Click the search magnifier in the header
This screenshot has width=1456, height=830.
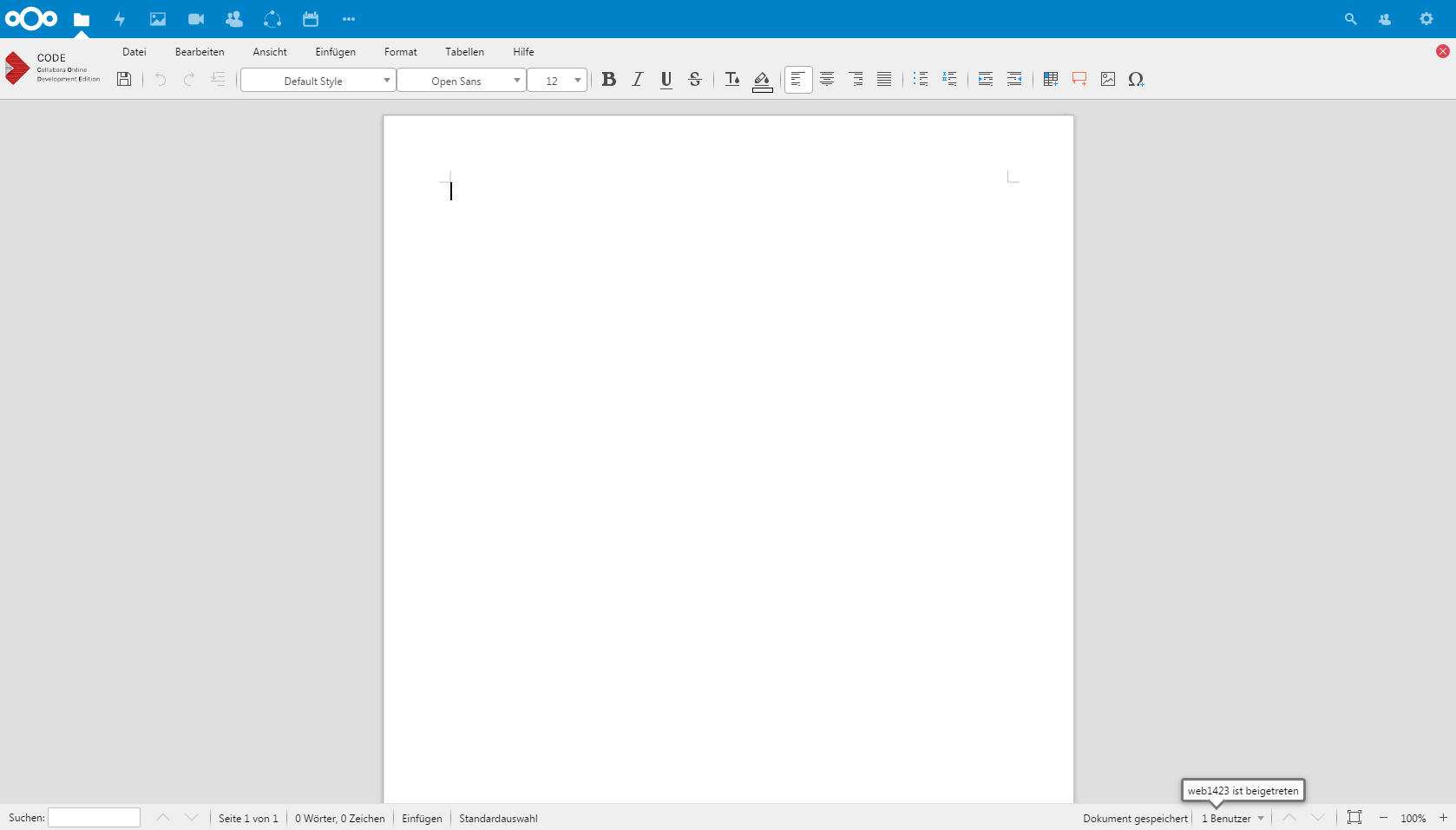(1350, 19)
